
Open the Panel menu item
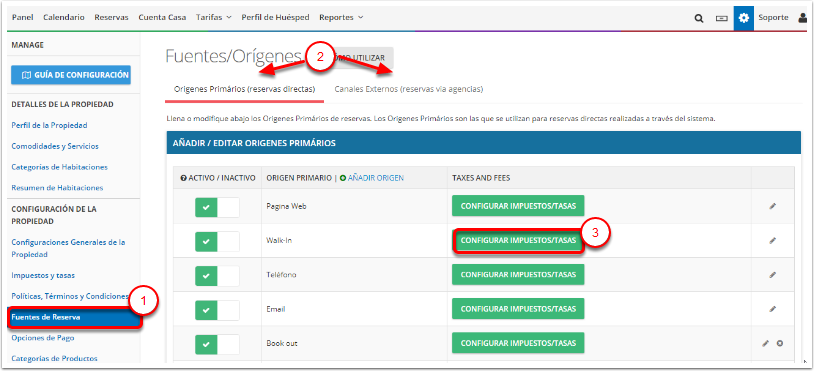point(22,17)
